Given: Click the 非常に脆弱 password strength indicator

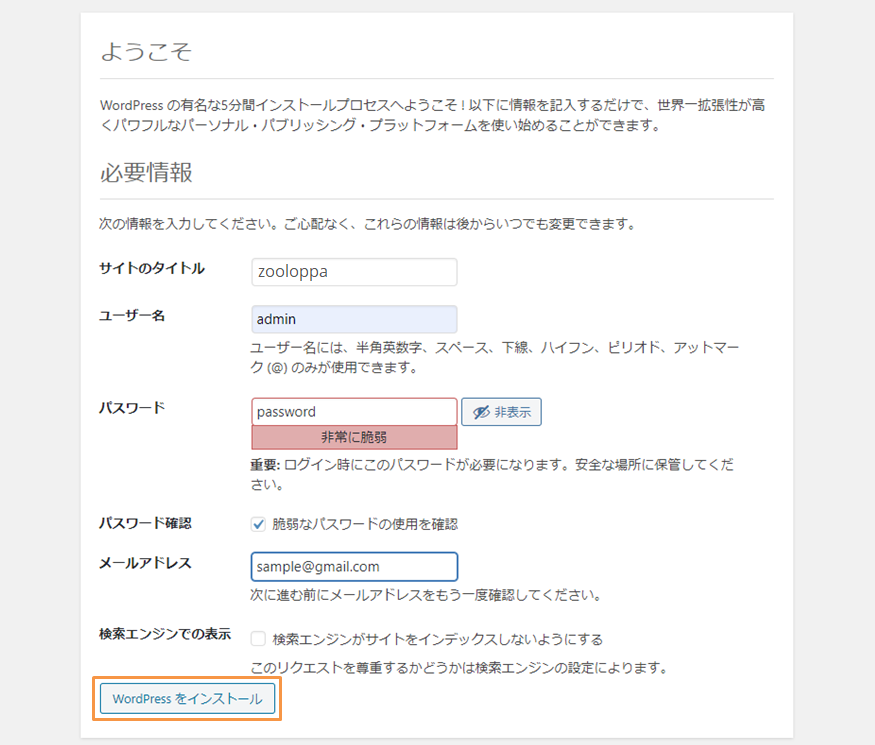Looking at the screenshot, I should (x=354, y=438).
